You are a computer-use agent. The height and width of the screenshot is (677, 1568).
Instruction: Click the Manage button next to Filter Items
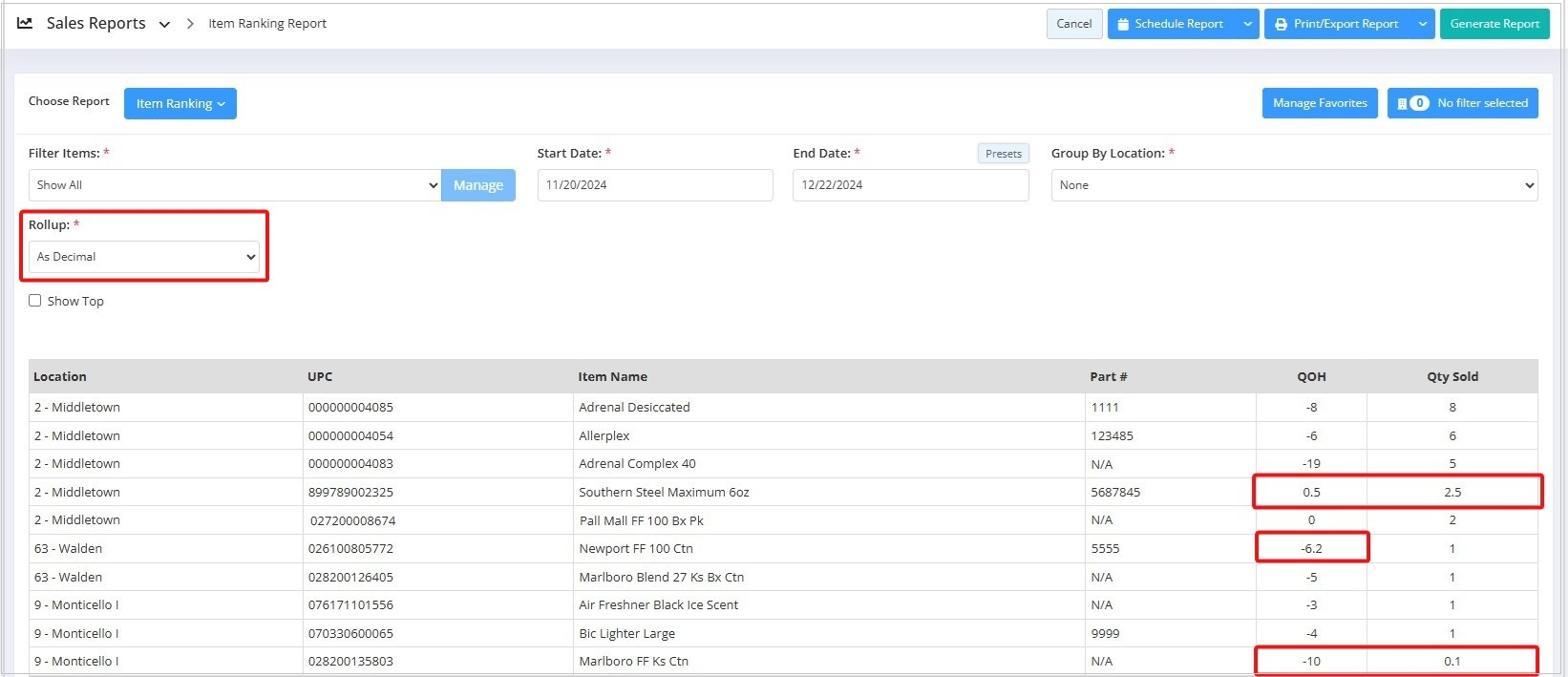pyautogui.click(x=477, y=185)
